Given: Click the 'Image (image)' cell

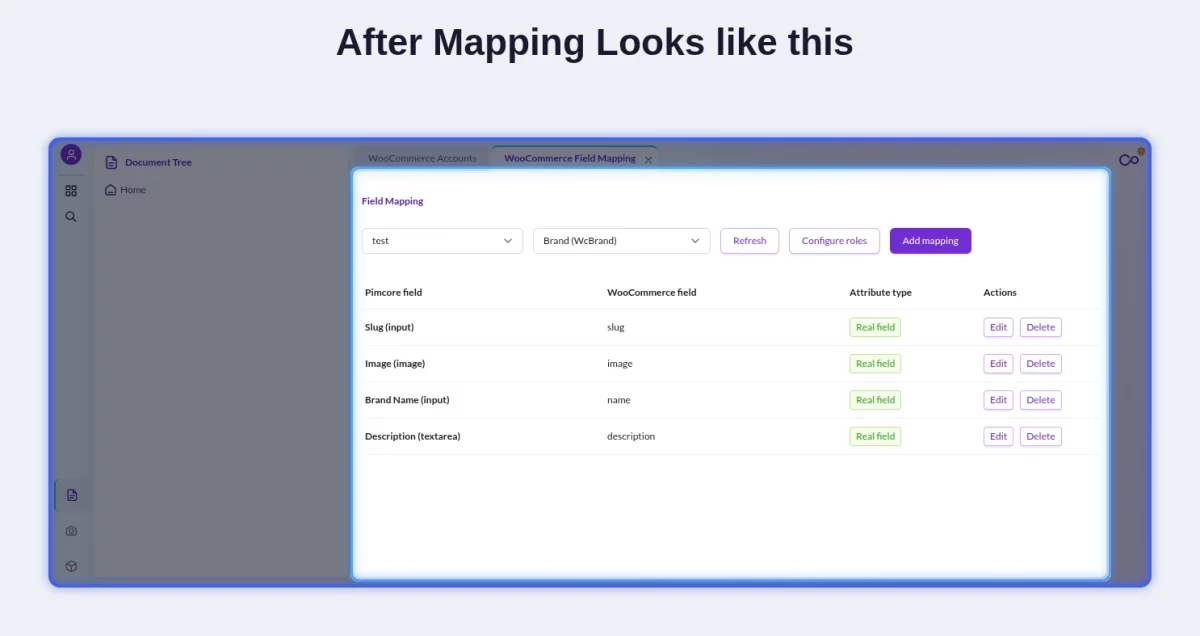Looking at the screenshot, I should point(395,364).
